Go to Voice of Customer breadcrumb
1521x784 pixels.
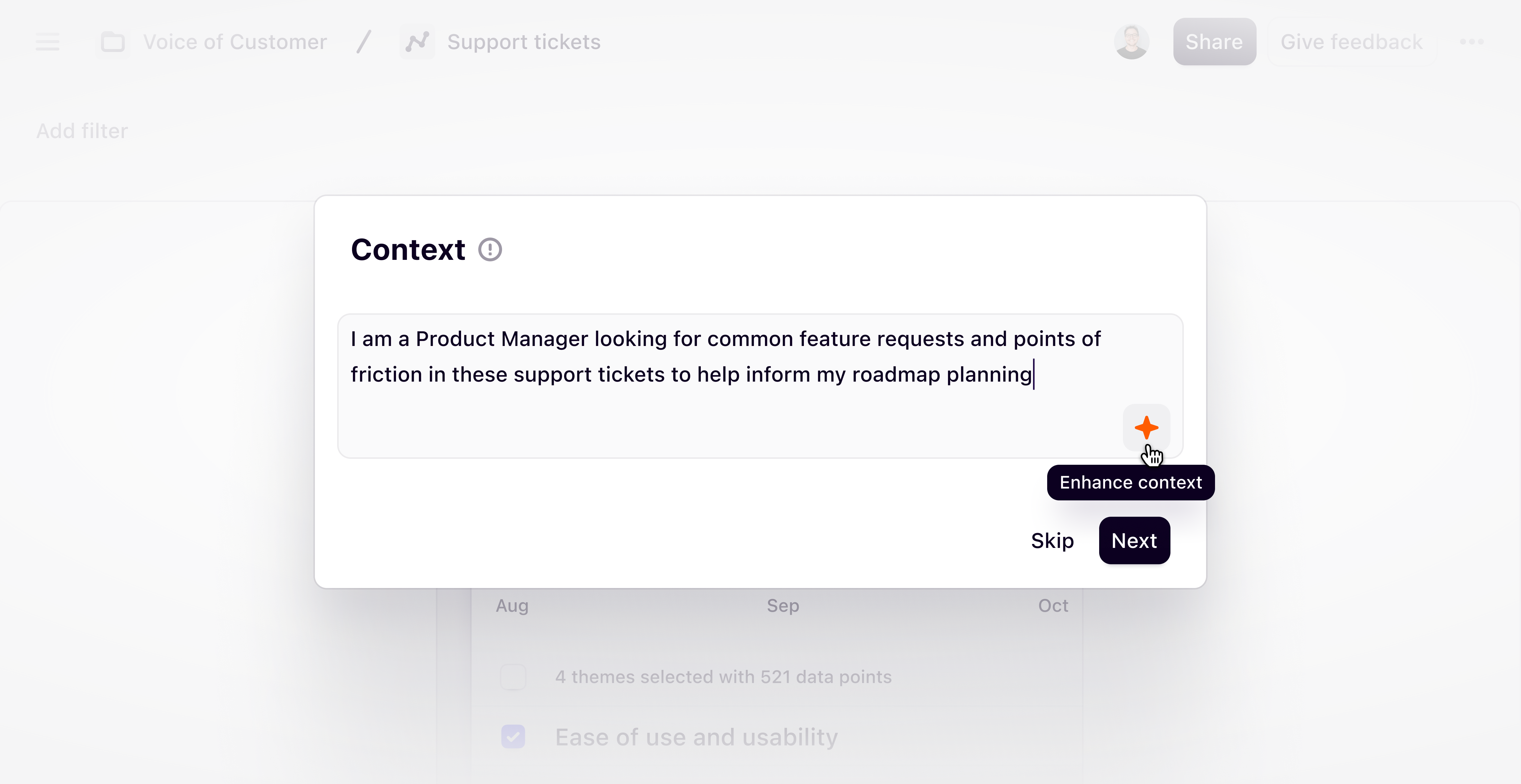[x=235, y=42]
